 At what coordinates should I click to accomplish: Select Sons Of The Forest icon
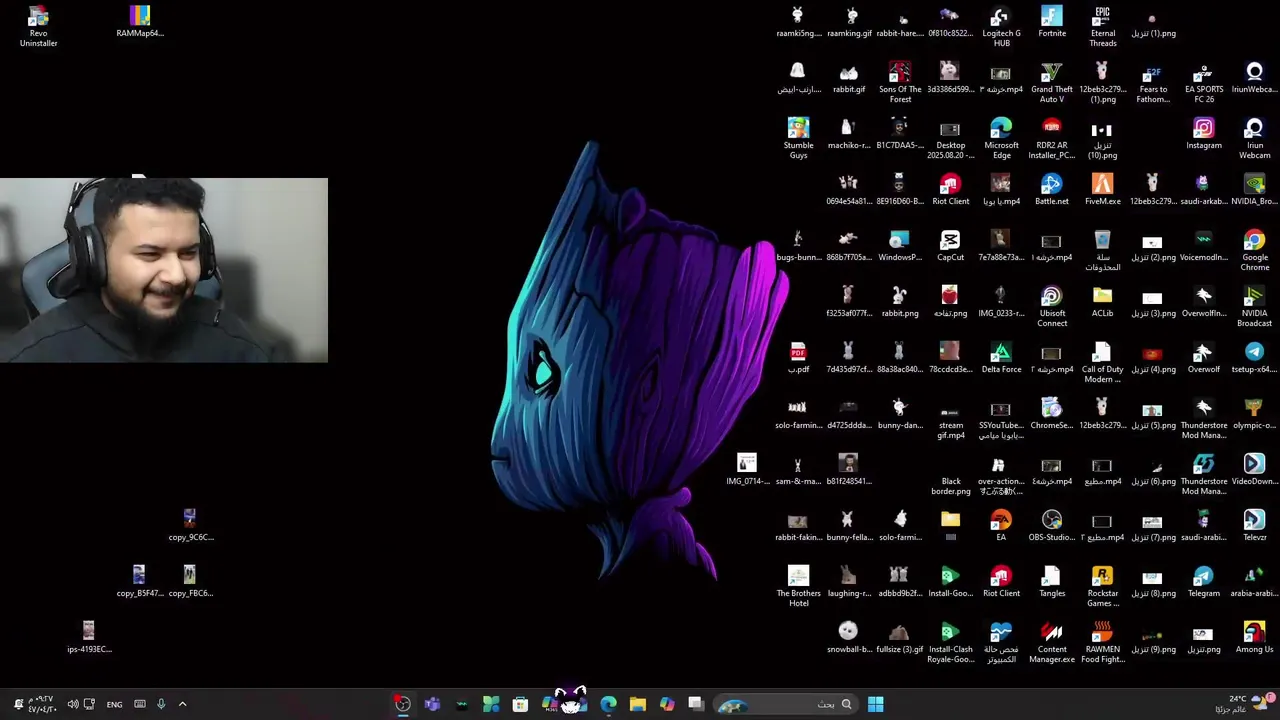(x=900, y=83)
